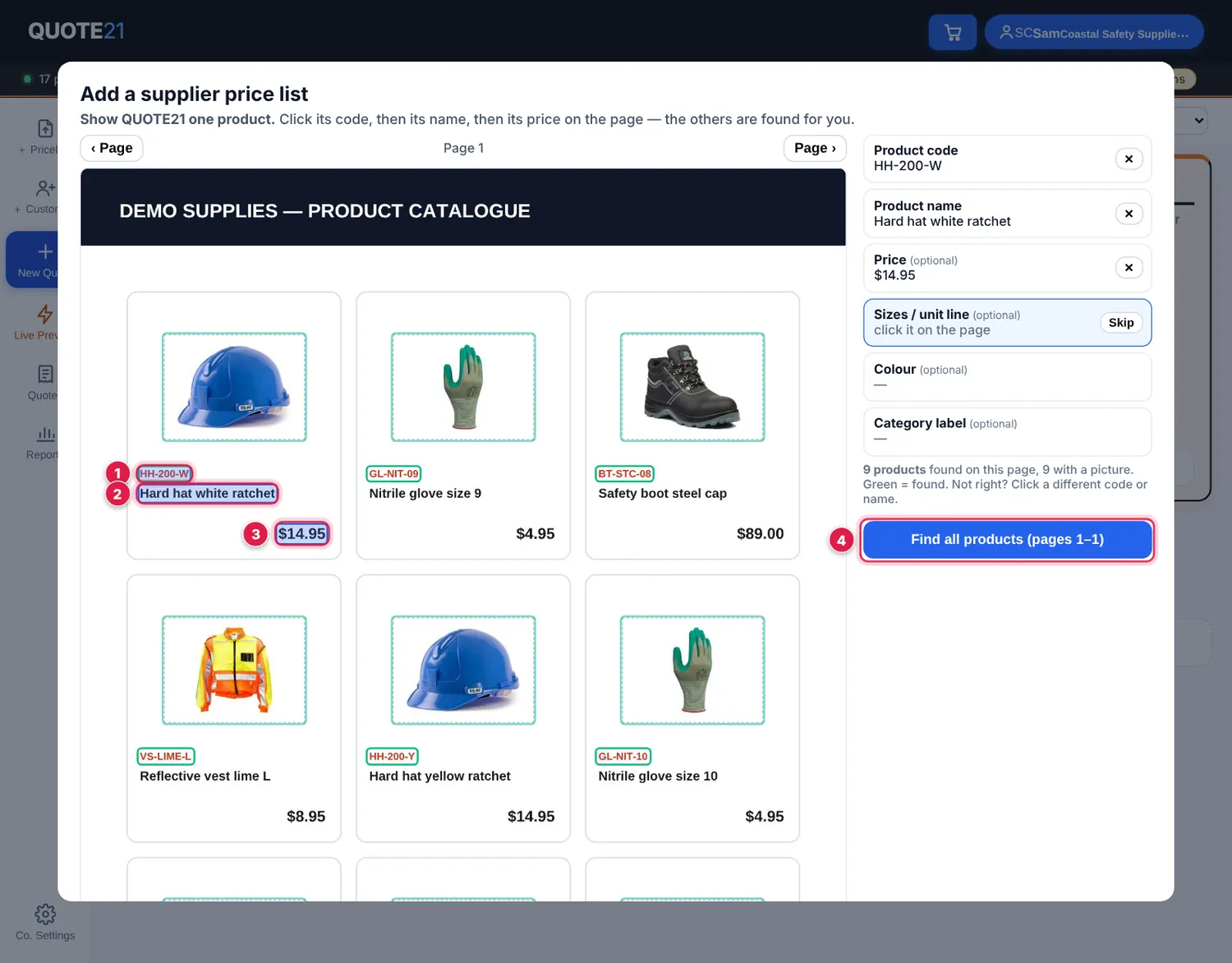This screenshot has width=1232, height=963.
Task: Open the Live Preview lightning icon
Action: pos(45,314)
